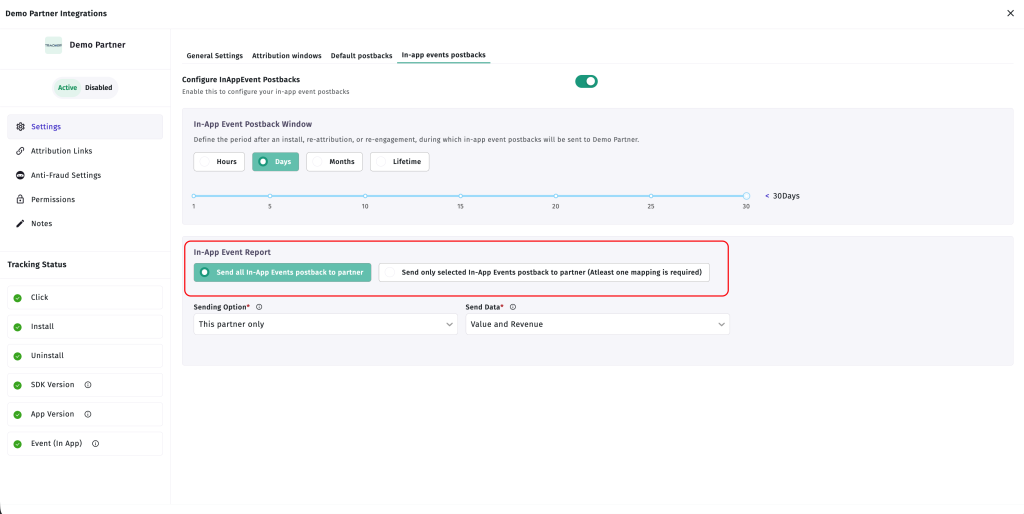
Task: Switch to General Settings tab
Action: 214,56
